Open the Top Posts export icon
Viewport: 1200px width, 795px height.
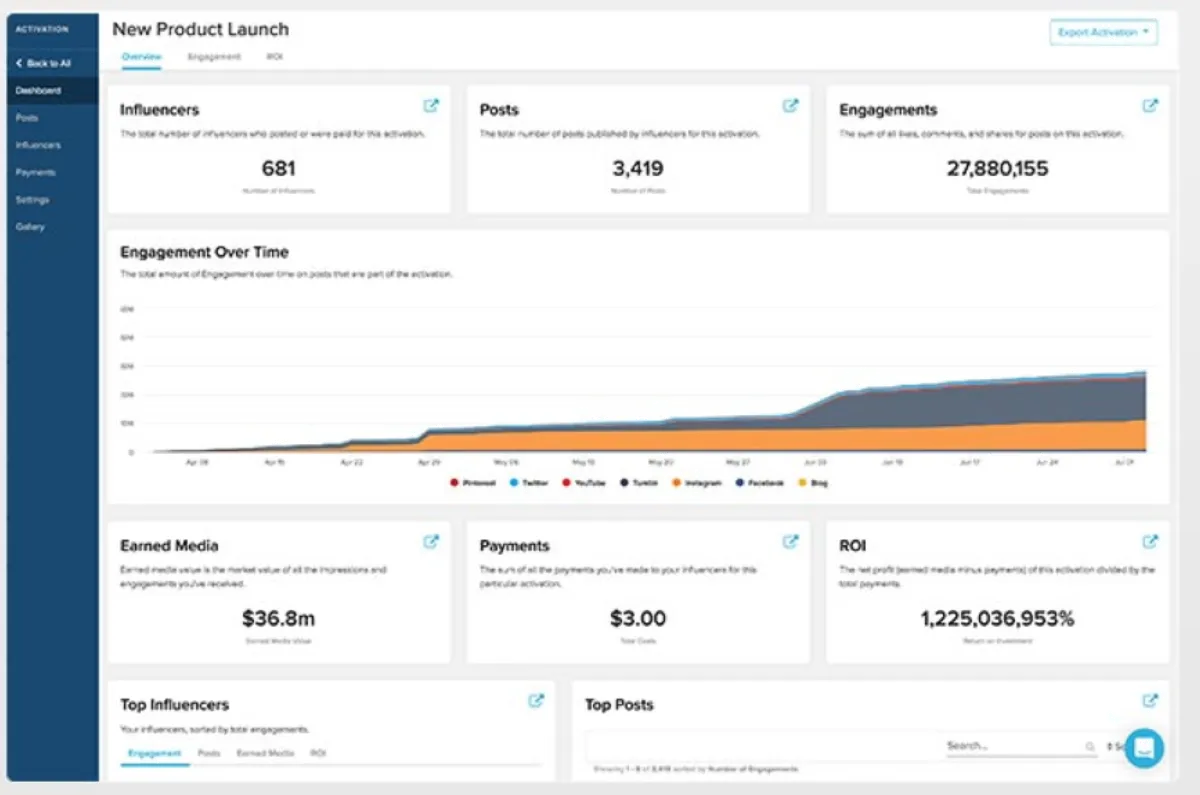1150,701
